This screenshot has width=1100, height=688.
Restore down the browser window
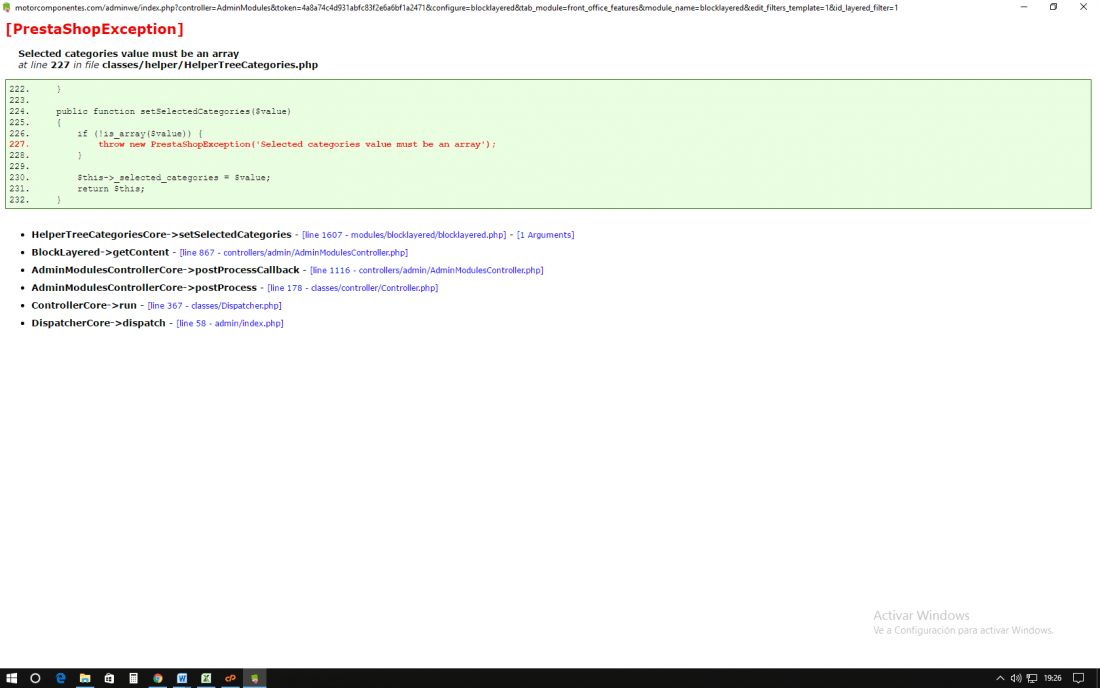pos(1053,7)
